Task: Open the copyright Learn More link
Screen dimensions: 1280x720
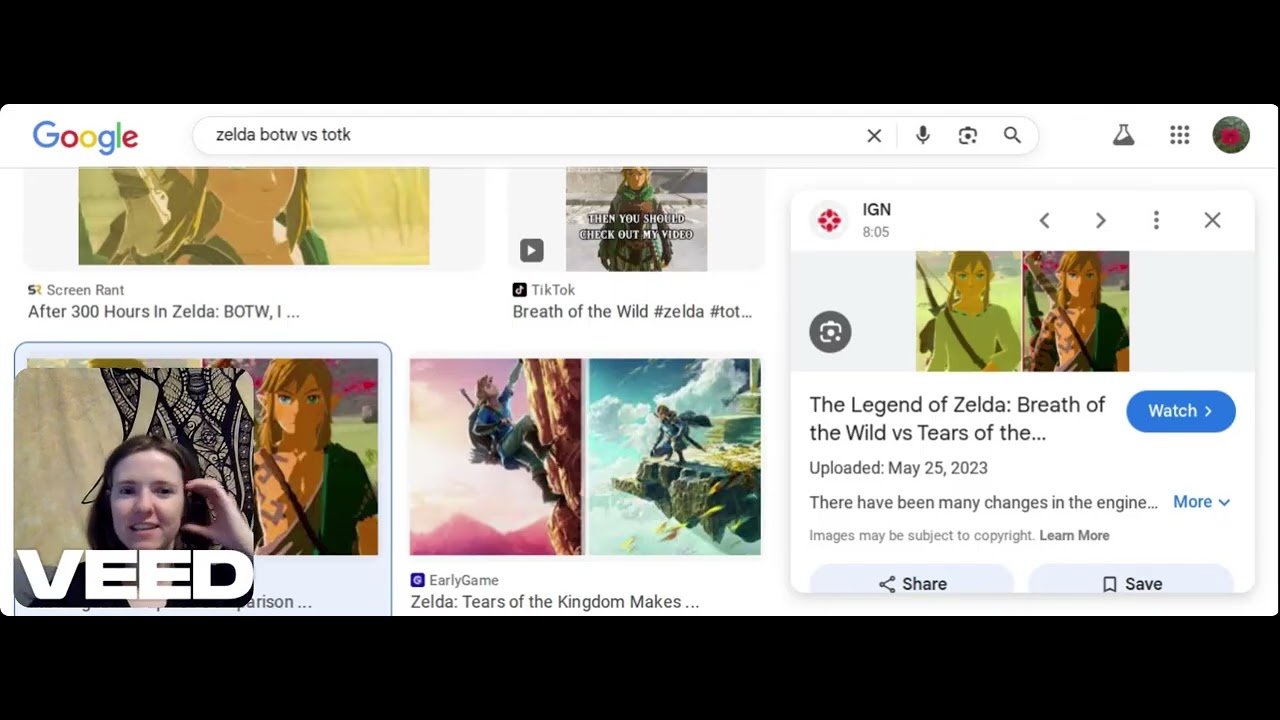Action: click(1074, 535)
